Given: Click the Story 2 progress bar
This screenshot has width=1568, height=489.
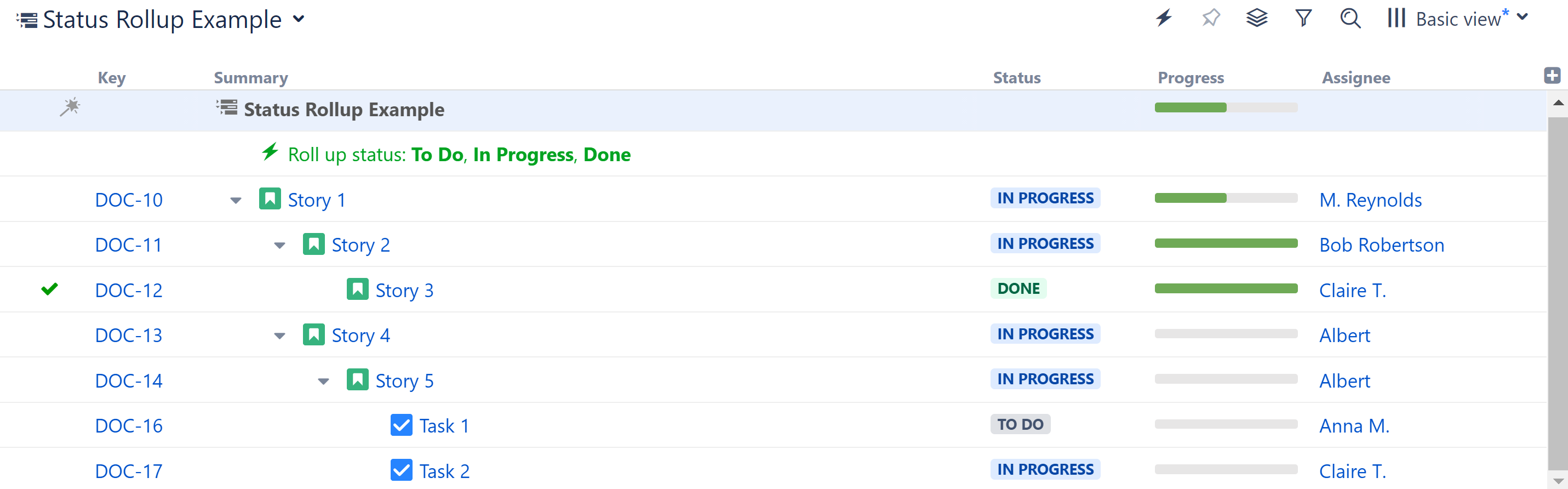Looking at the screenshot, I should pos(1225,243).
